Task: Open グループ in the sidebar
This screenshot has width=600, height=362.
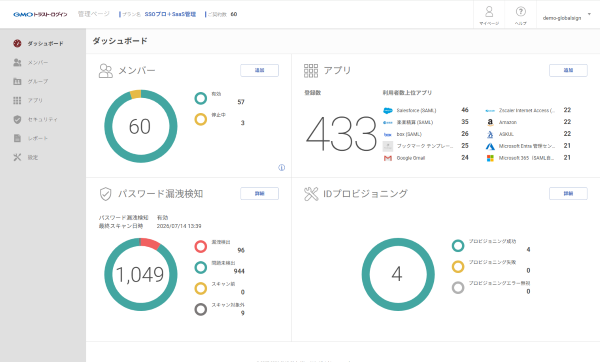Action: 38,82
